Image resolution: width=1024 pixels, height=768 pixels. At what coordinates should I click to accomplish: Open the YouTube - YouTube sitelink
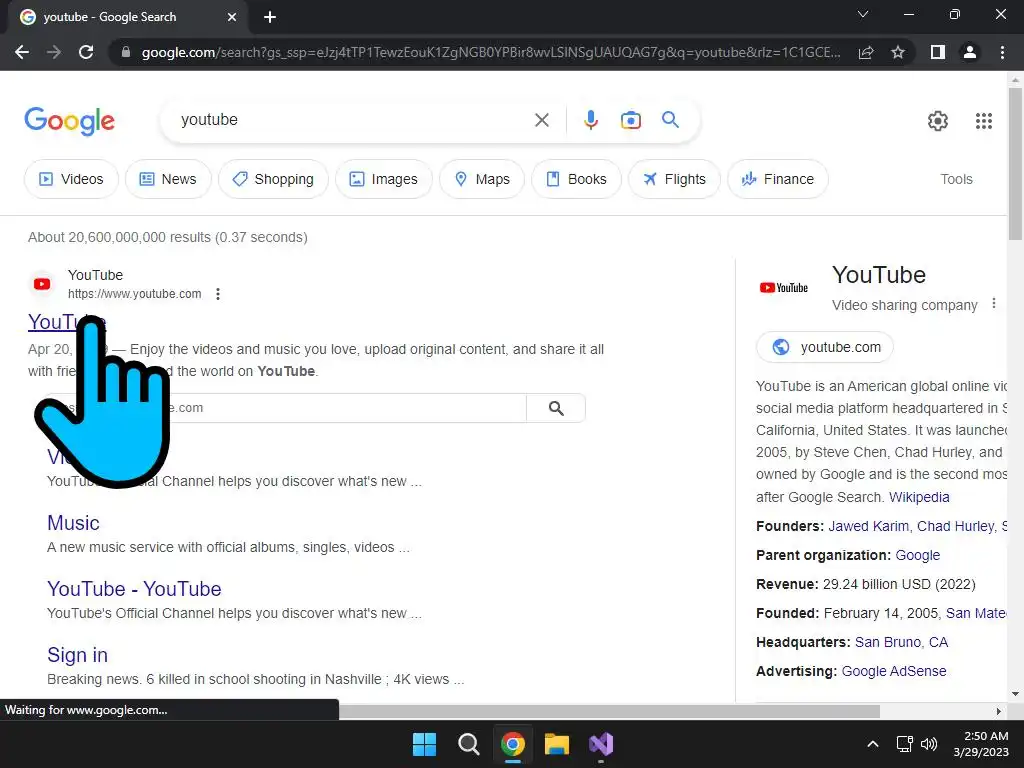coord(134,589)
